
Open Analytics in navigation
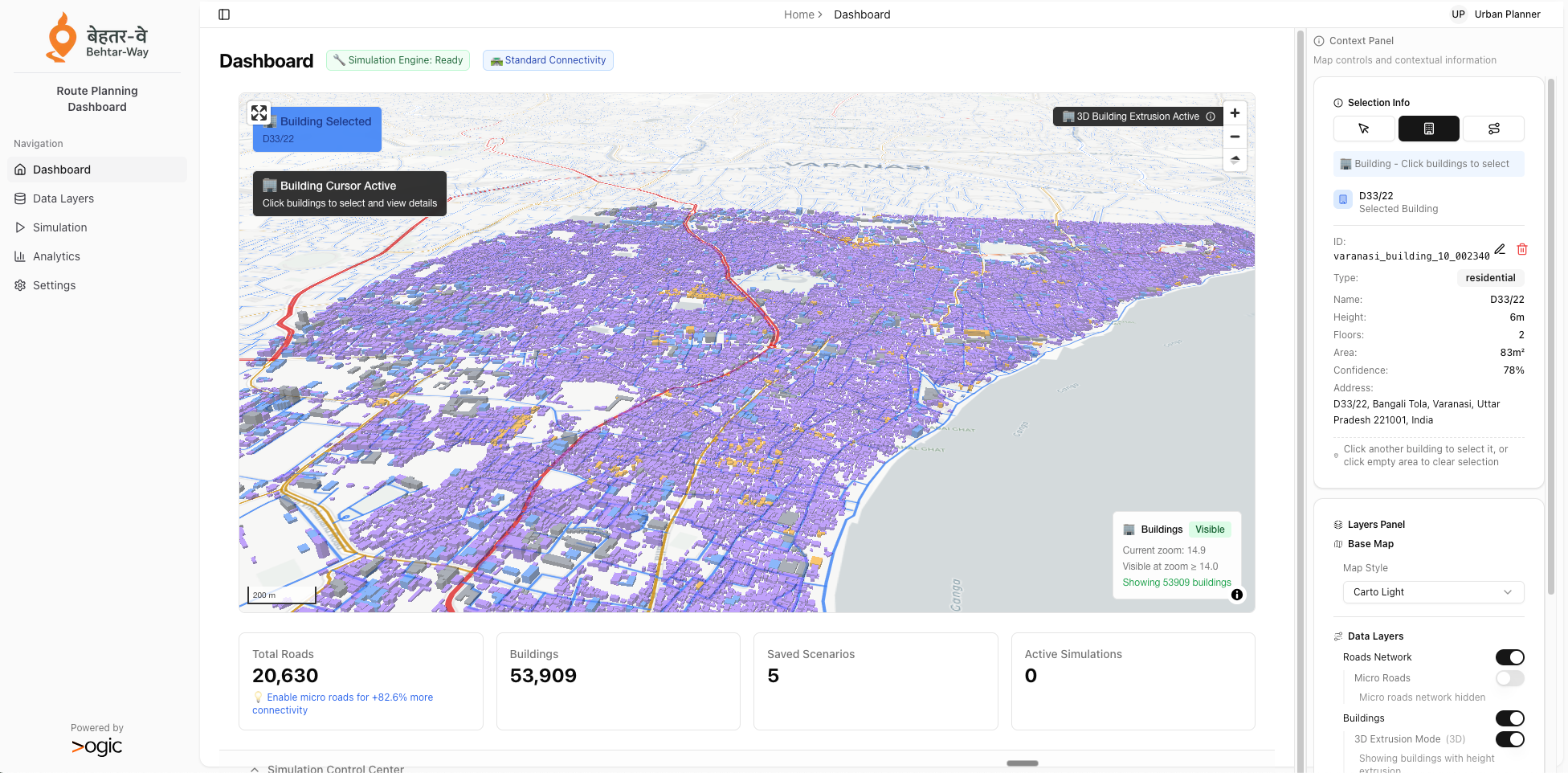(x=97, y=256)
